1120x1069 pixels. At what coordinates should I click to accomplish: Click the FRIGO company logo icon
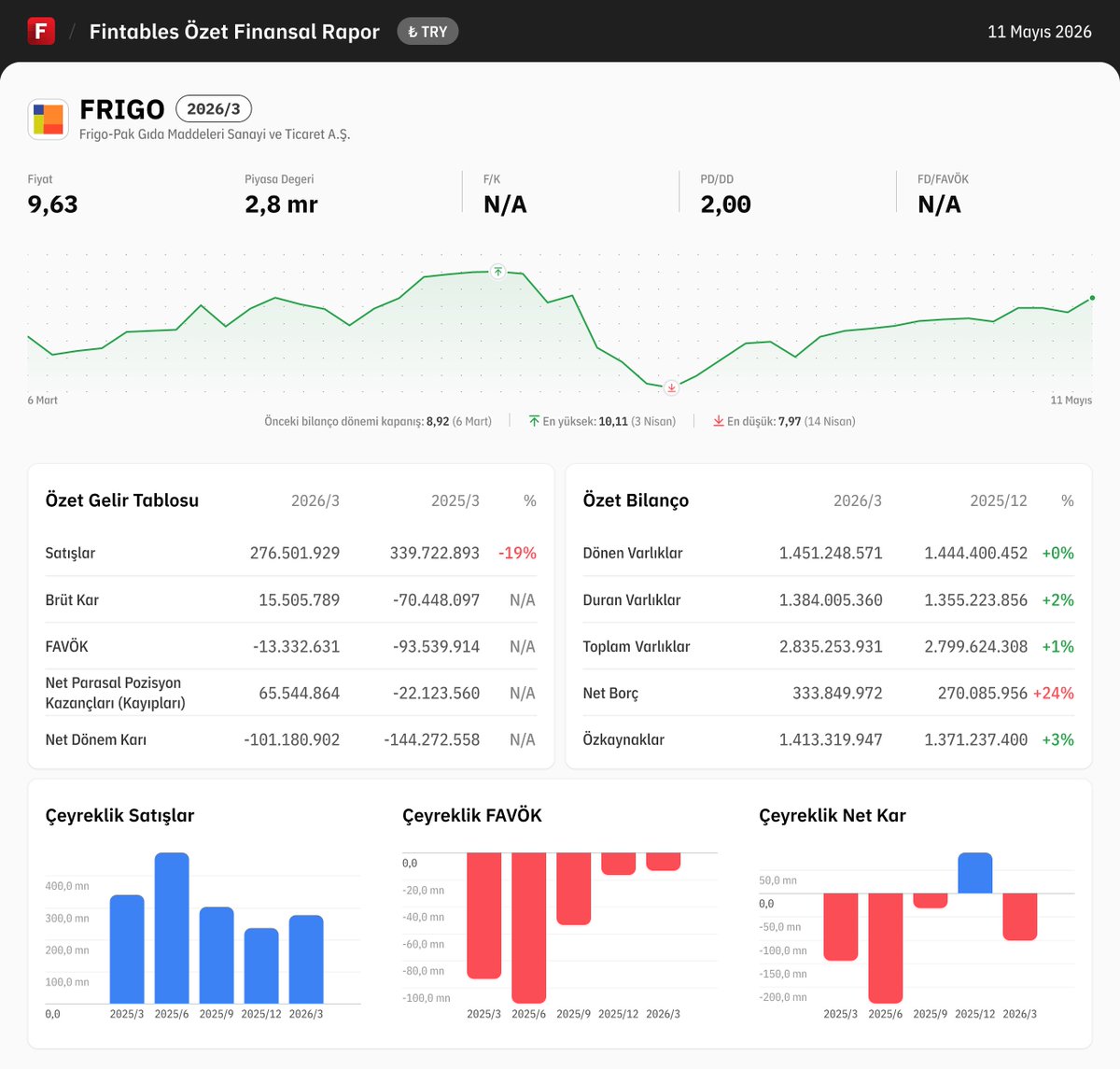coord(49,120)
